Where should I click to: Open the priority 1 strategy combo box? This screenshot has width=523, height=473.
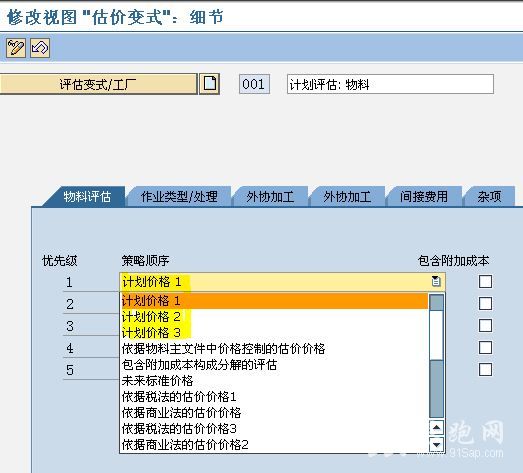tap(282, 282)
